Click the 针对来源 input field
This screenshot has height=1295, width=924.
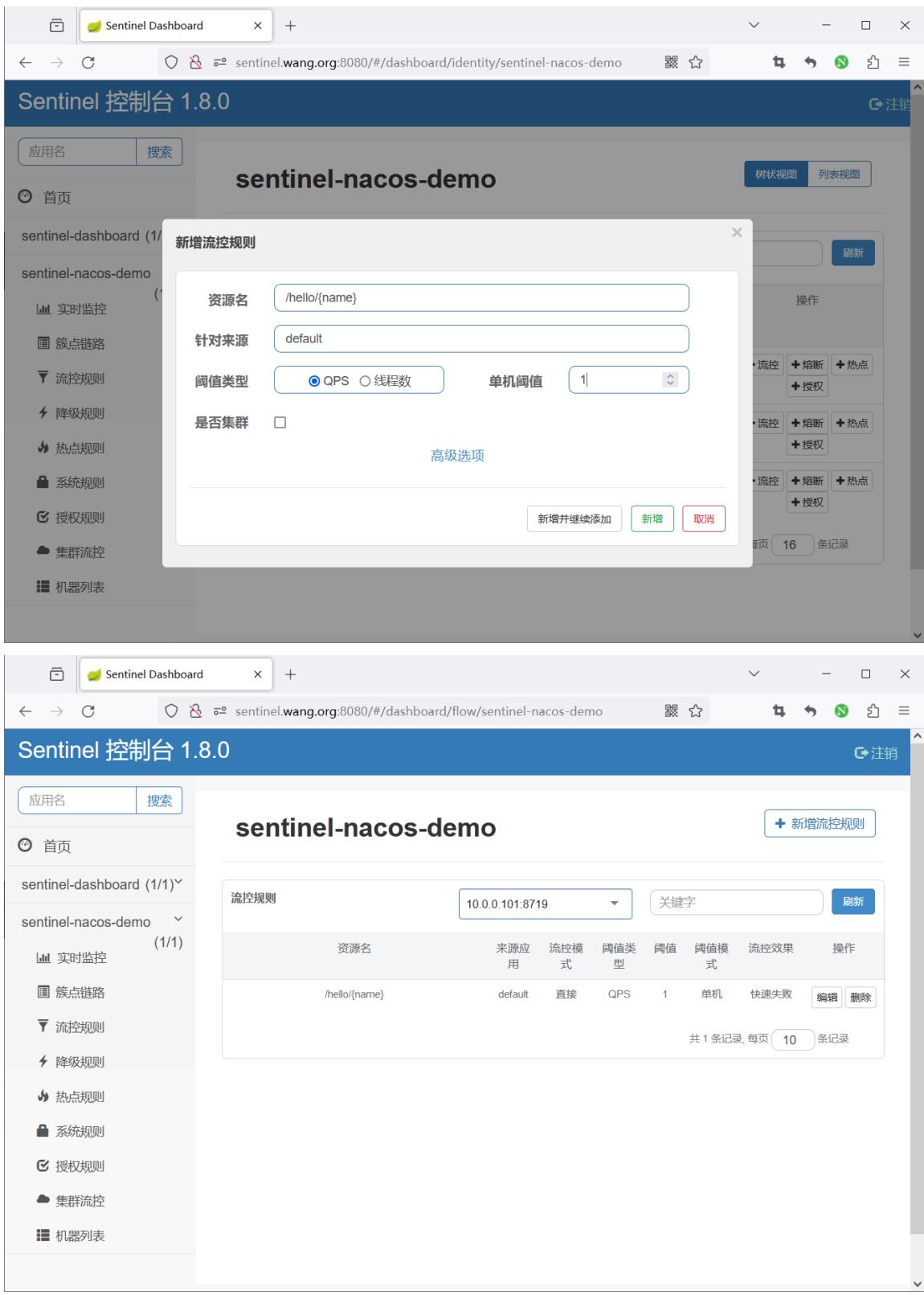[x=481, y=338]
